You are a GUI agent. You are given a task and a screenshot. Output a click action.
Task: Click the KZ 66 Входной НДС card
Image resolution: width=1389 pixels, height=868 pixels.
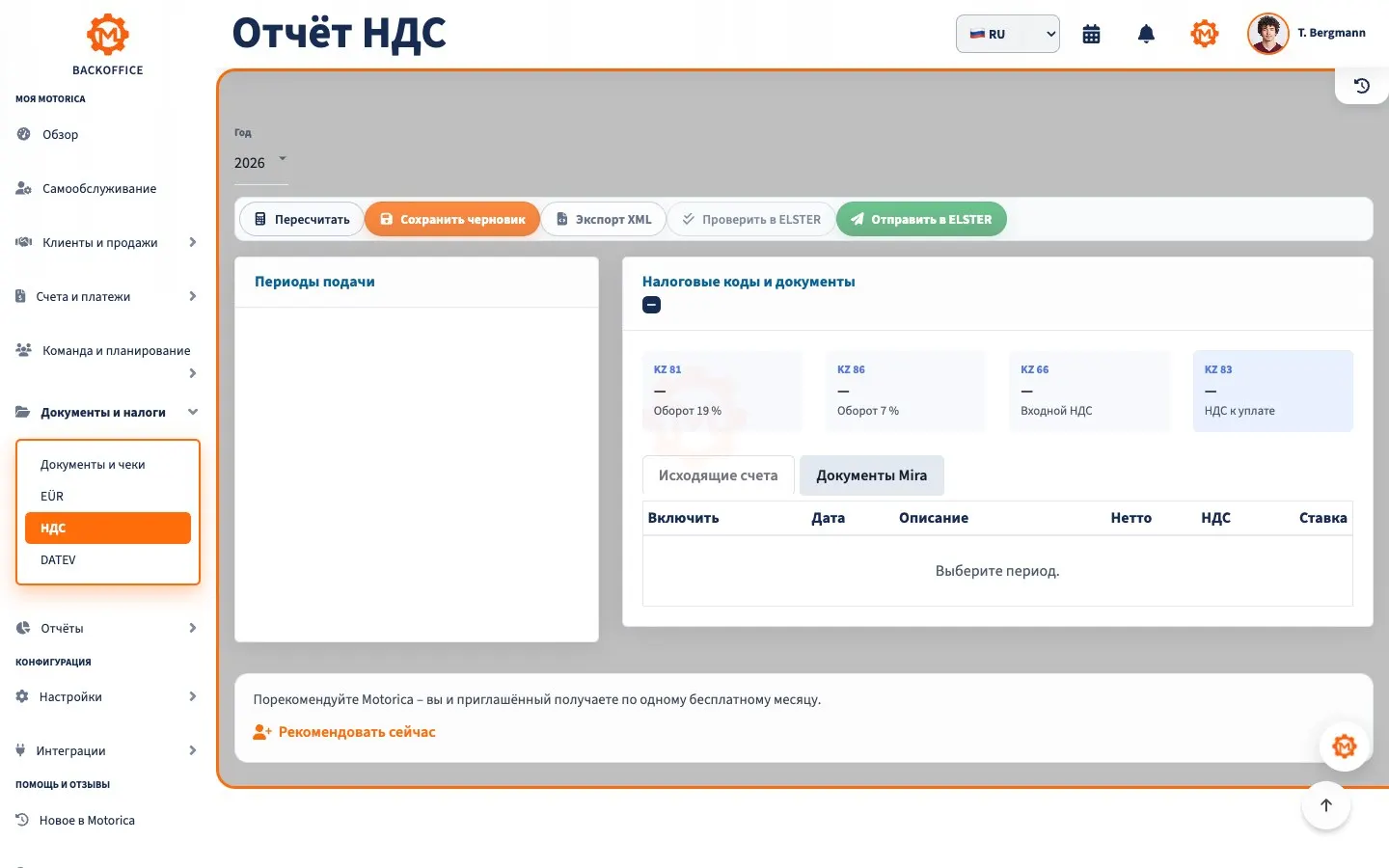click(x=1089, y=391)
